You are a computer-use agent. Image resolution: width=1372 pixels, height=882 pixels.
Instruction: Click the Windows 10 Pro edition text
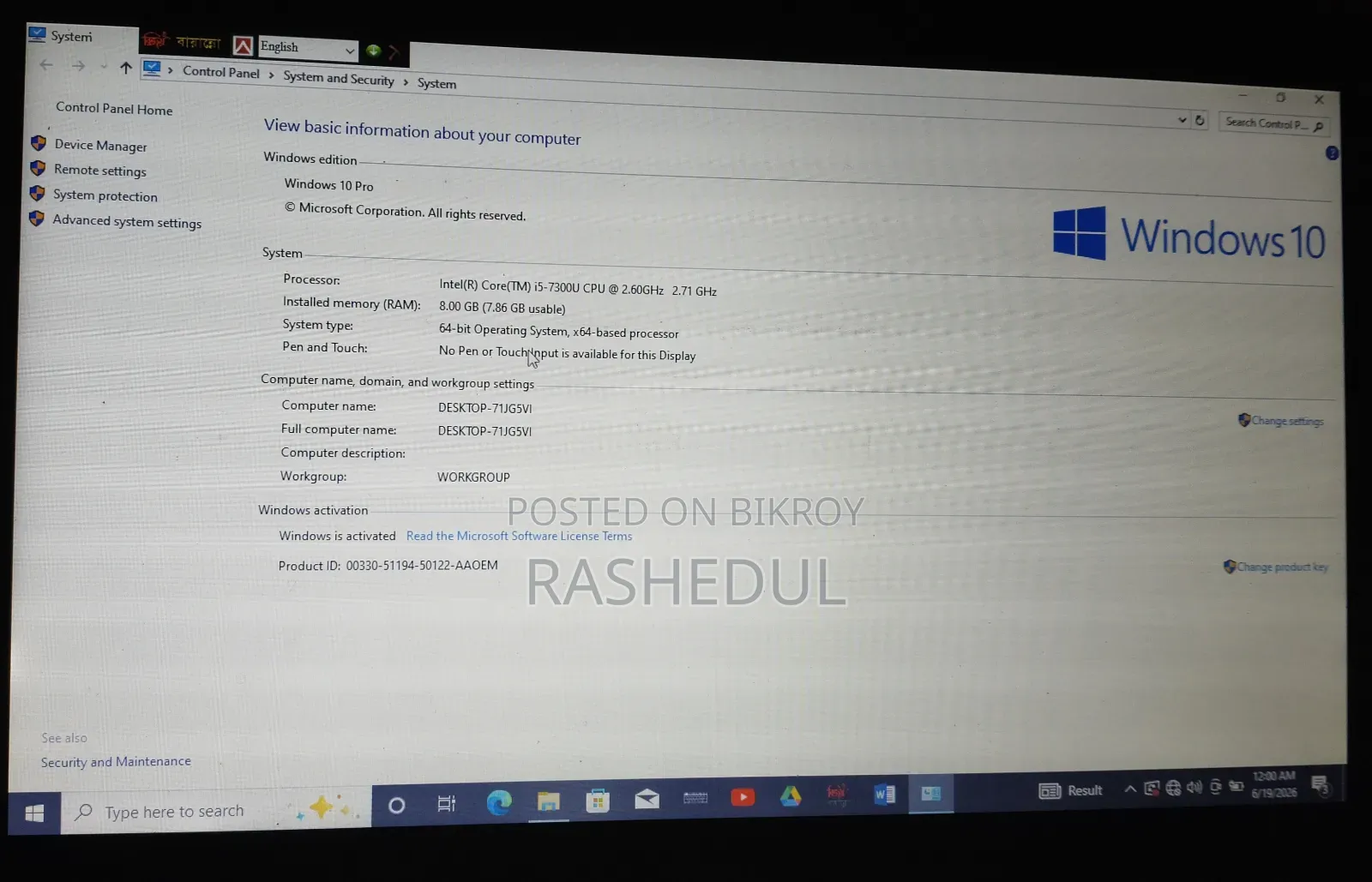click(x=328, y=185)
